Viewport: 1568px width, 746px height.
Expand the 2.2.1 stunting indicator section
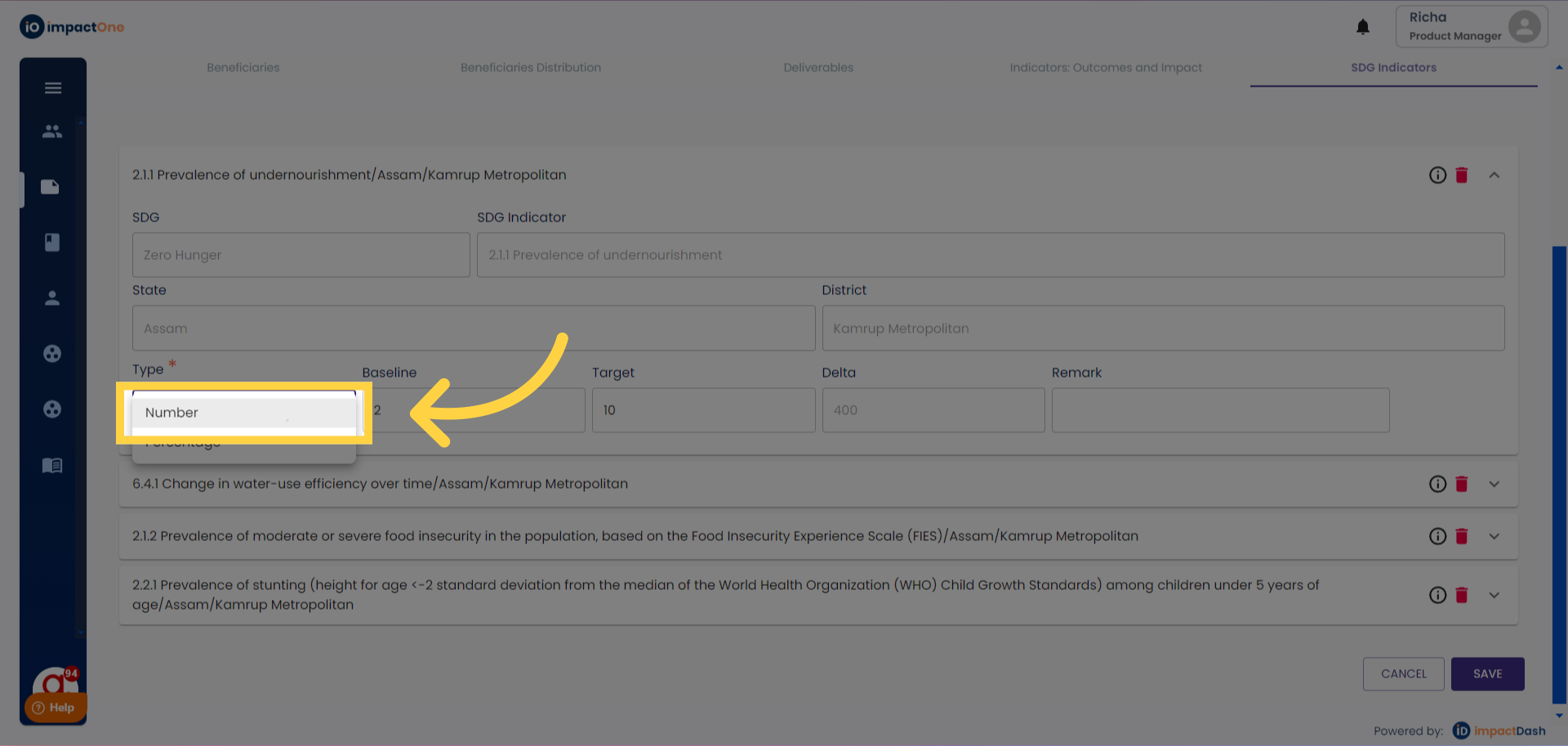point(1494,595)
